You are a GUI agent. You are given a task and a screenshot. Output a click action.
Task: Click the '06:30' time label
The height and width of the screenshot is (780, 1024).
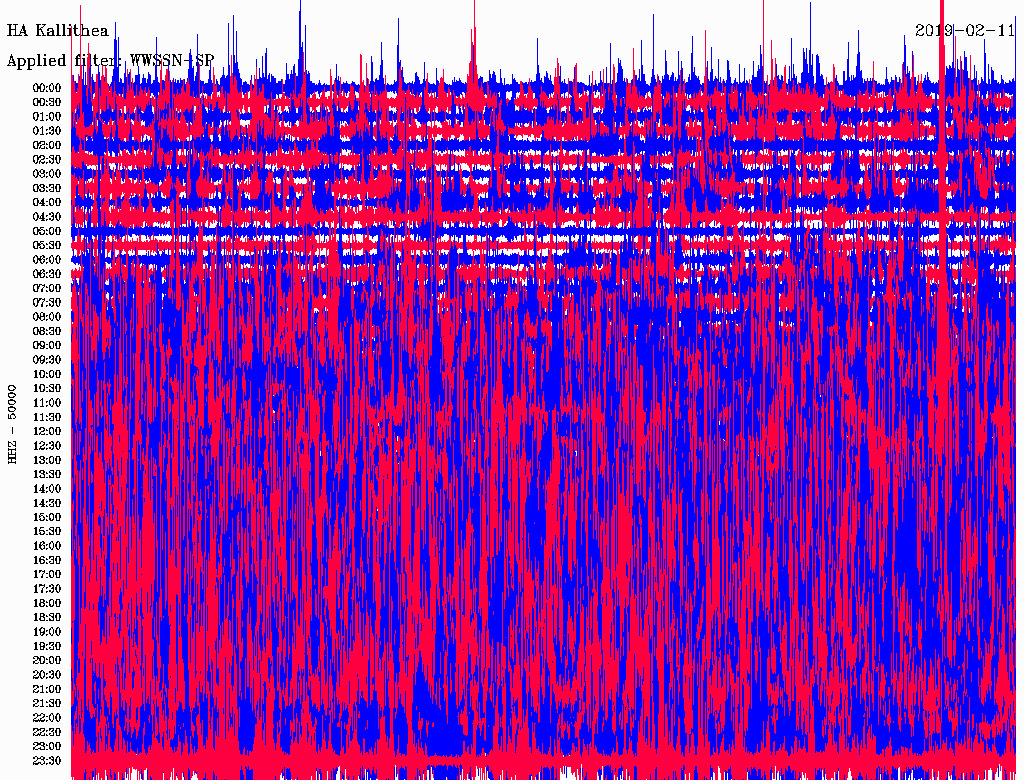[47, 274]
